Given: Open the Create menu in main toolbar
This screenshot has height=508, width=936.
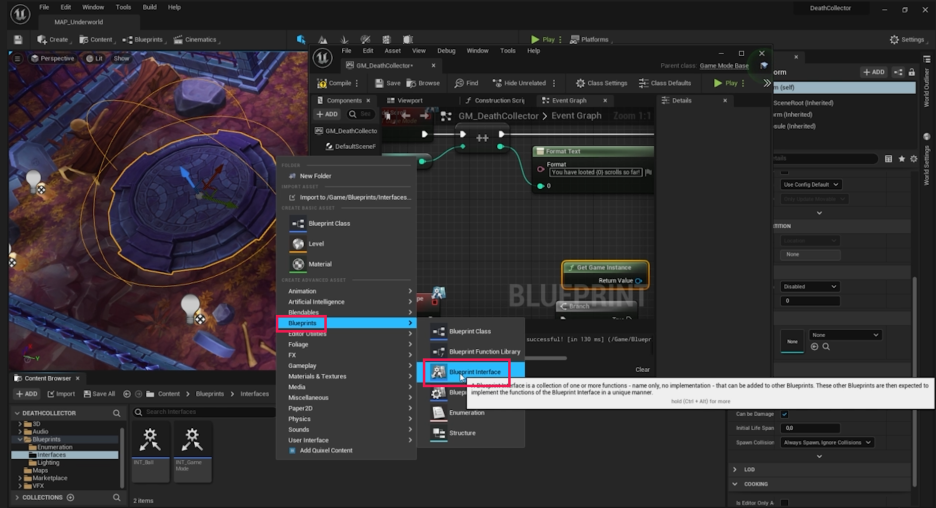Looking at the screenshot, I should click(53, 39).
